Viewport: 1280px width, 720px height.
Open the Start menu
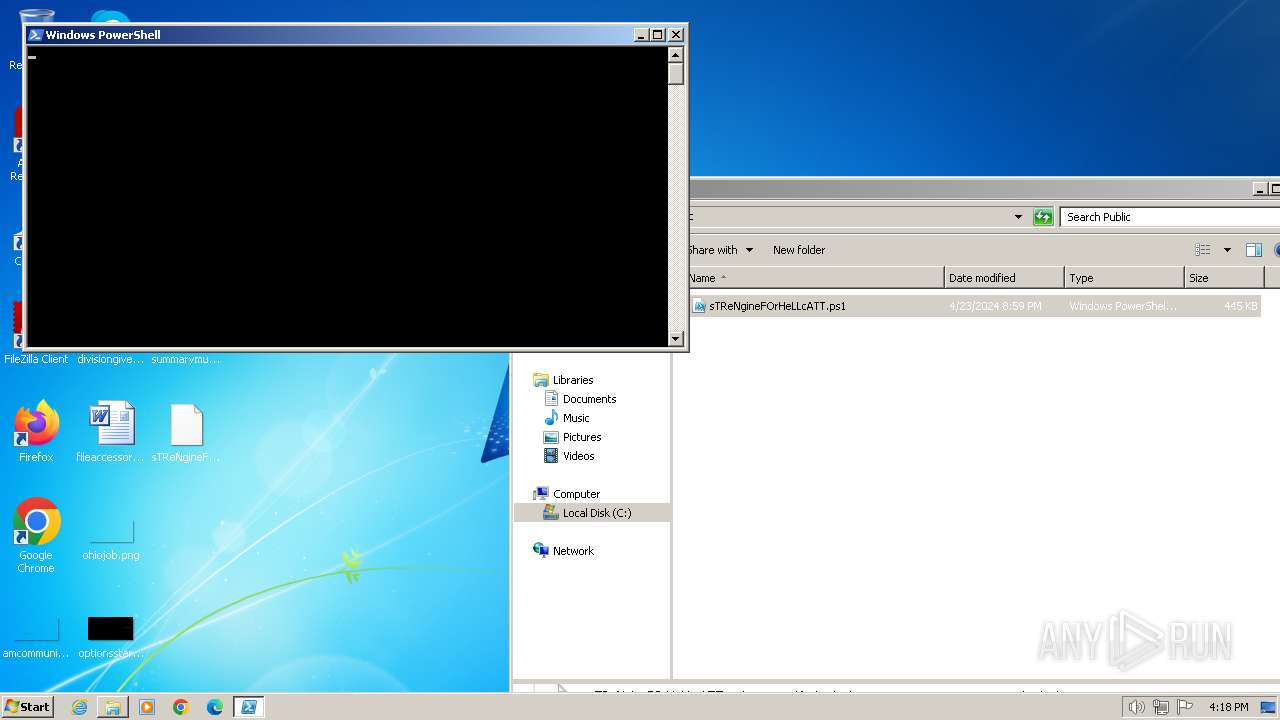27,706
